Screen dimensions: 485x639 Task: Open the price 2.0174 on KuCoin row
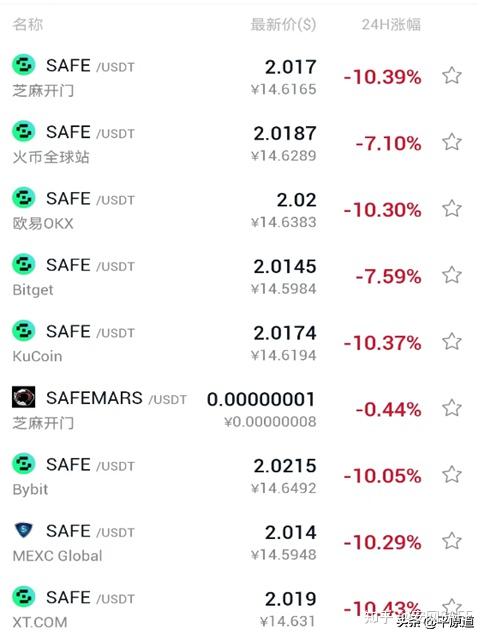[285, 333]
